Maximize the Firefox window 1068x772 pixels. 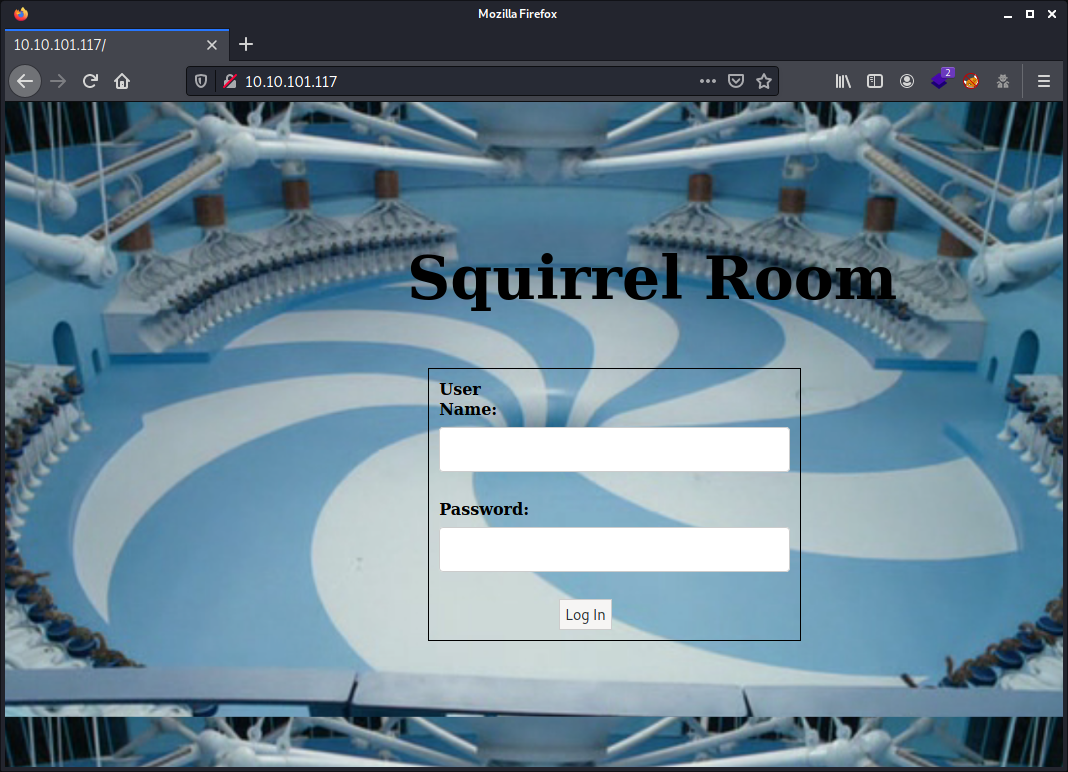[1030, 14]
